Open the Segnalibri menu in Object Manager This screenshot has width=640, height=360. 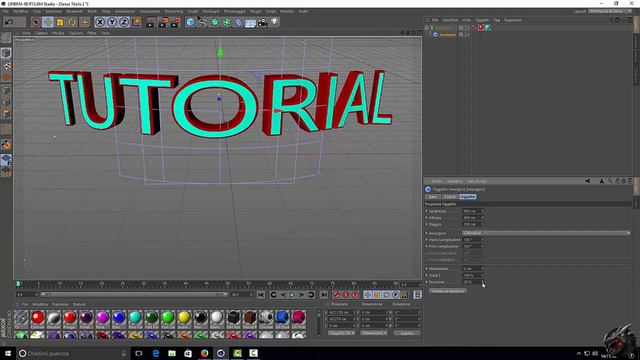point(513,20)
